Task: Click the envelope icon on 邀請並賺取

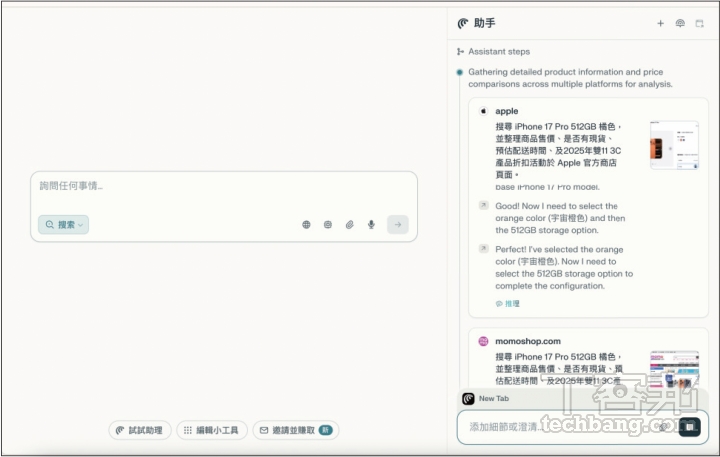Action: pos(264,430)
